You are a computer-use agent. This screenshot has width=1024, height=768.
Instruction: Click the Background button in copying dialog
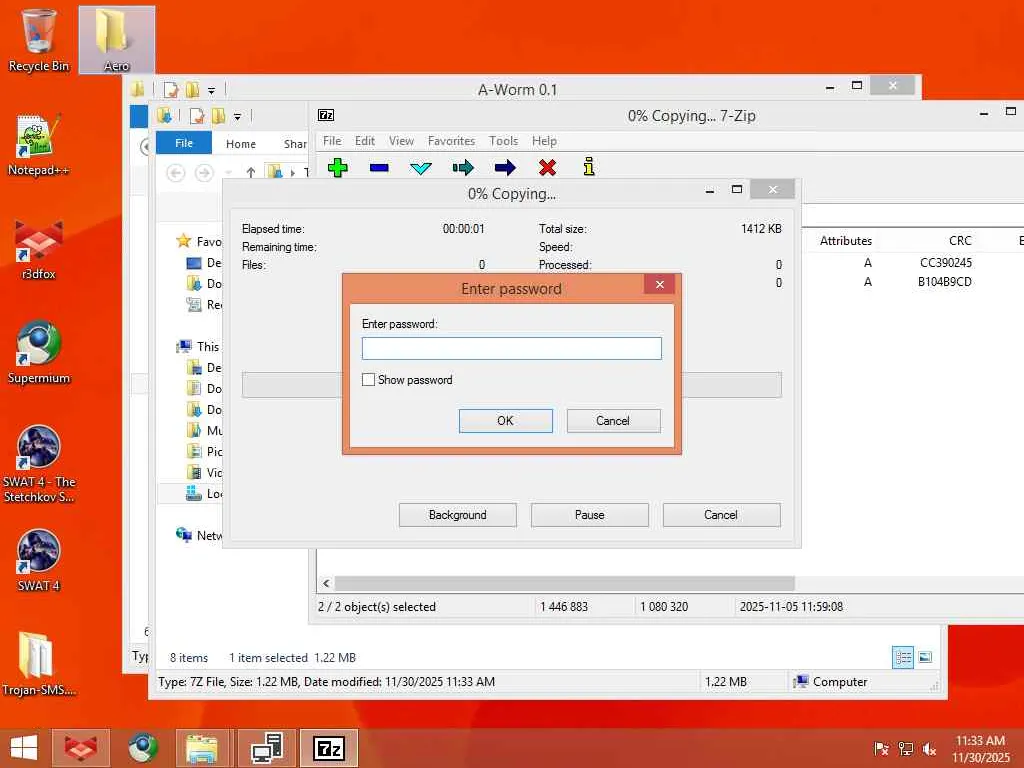pyautogui.click(x=457, y=515)
